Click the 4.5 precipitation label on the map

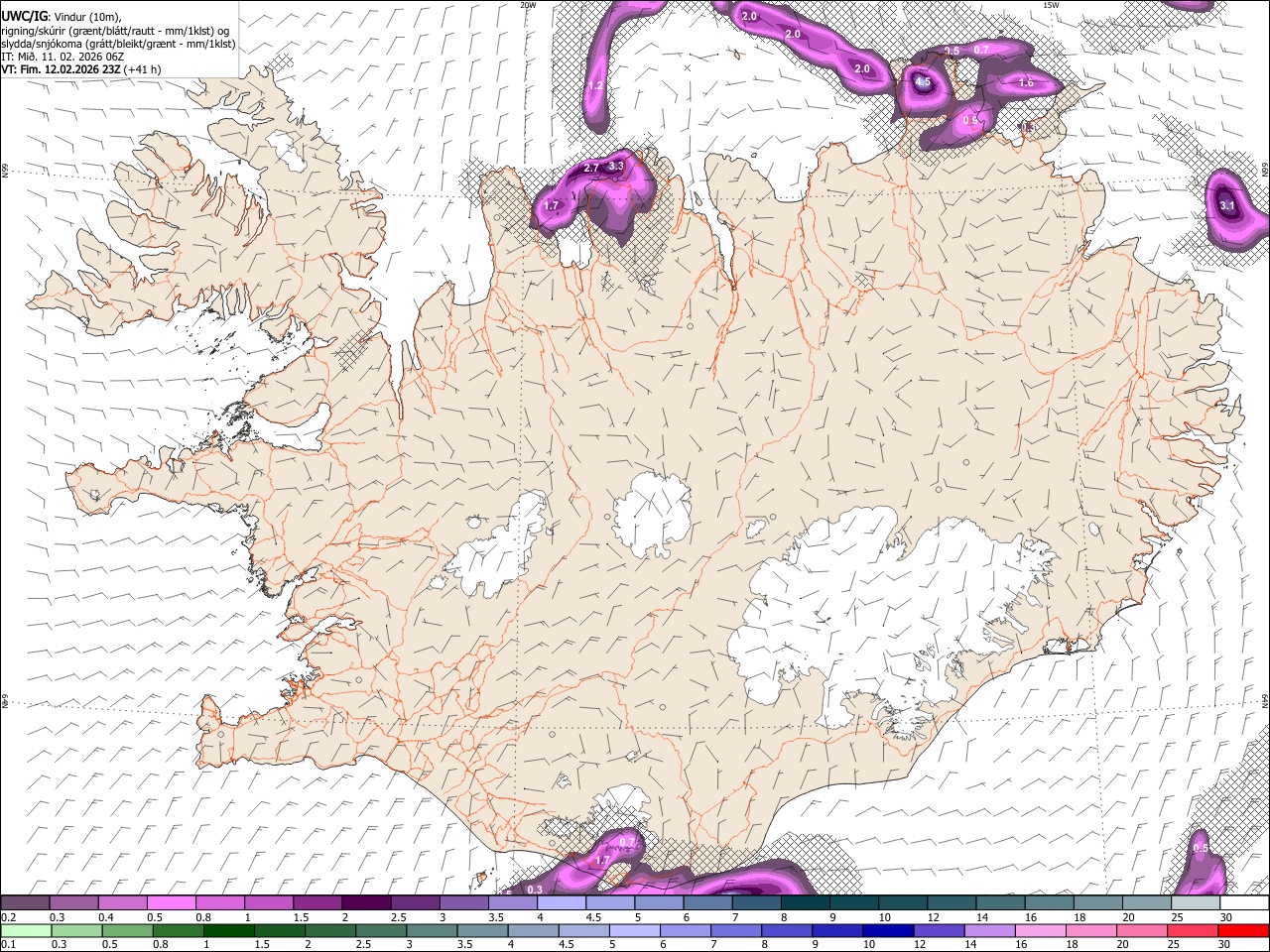pyautogui.click(x=923, y=82)
